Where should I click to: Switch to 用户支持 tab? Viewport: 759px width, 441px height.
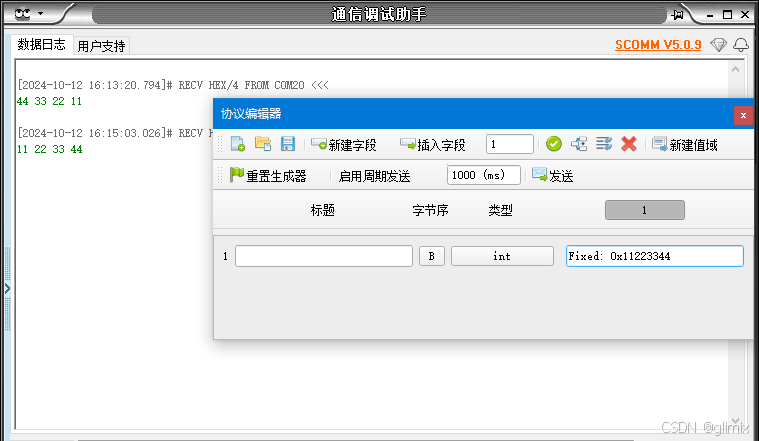pyautogui.click(x=101, y=46)
